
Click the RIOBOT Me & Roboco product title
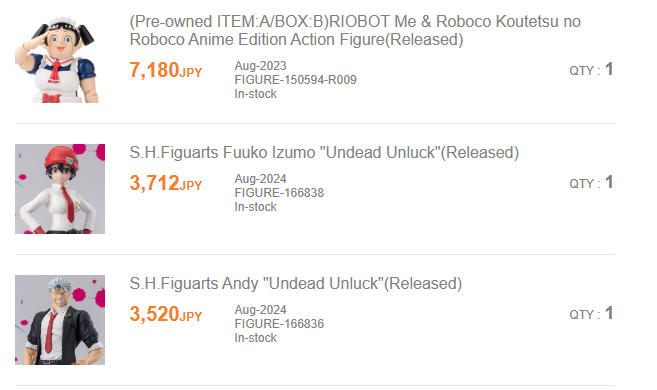(355, 31)
